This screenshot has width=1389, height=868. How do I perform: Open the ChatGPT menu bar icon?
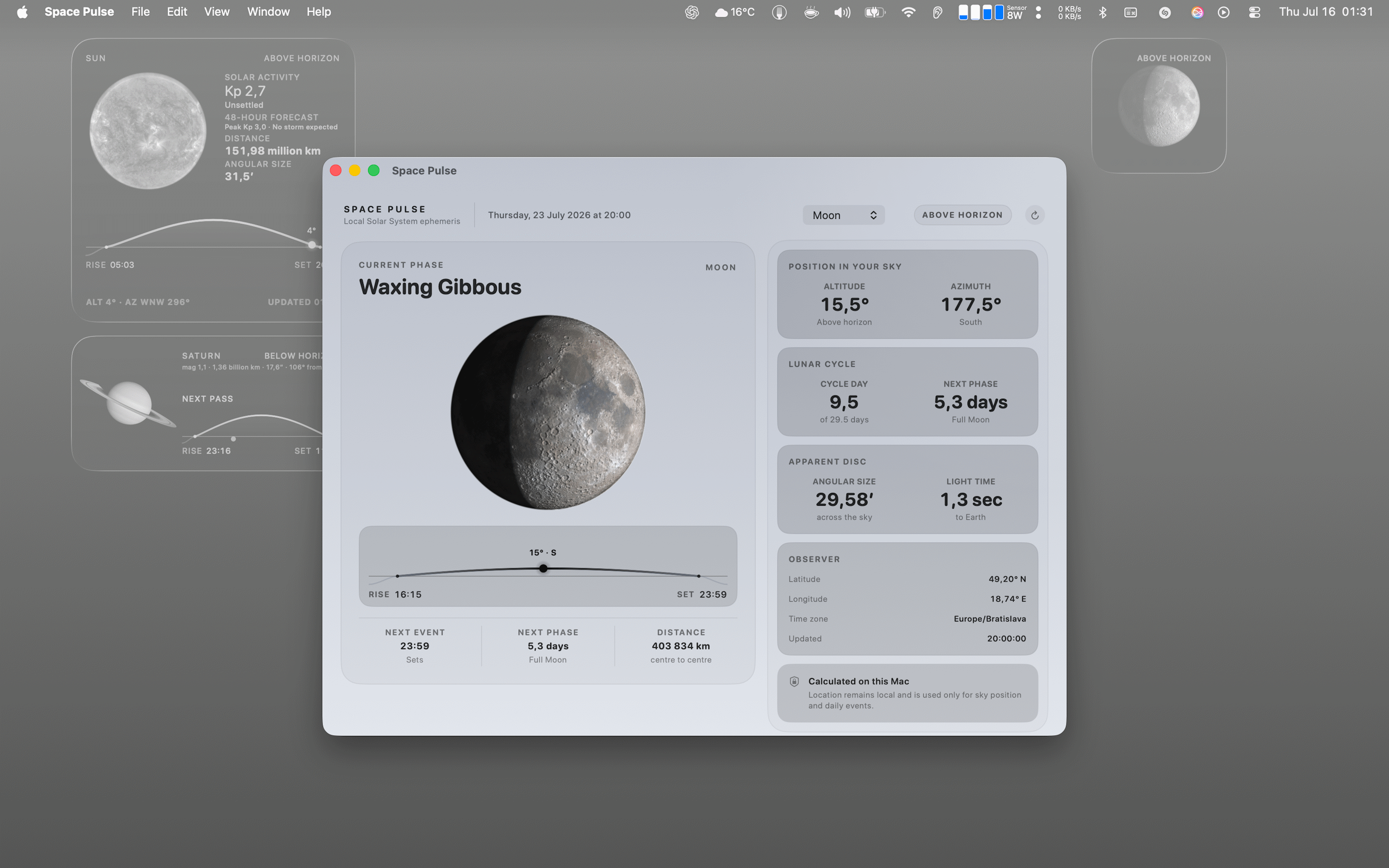coord(692,12)
